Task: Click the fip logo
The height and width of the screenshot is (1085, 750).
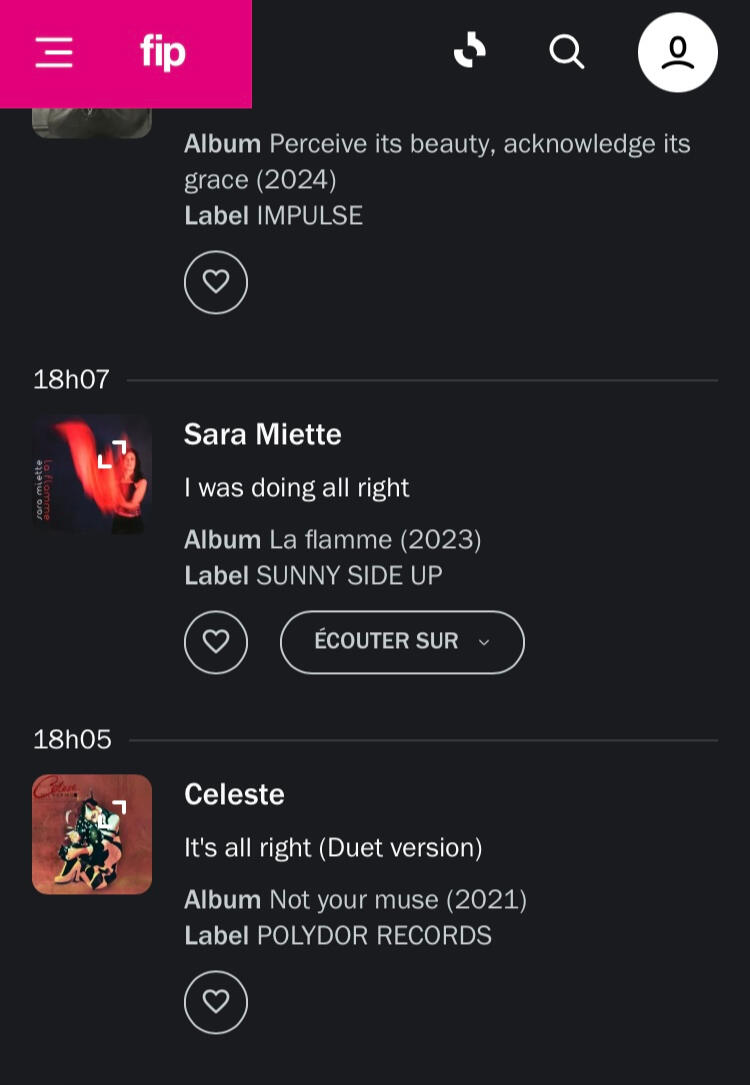Action: (x=163, y=52)
